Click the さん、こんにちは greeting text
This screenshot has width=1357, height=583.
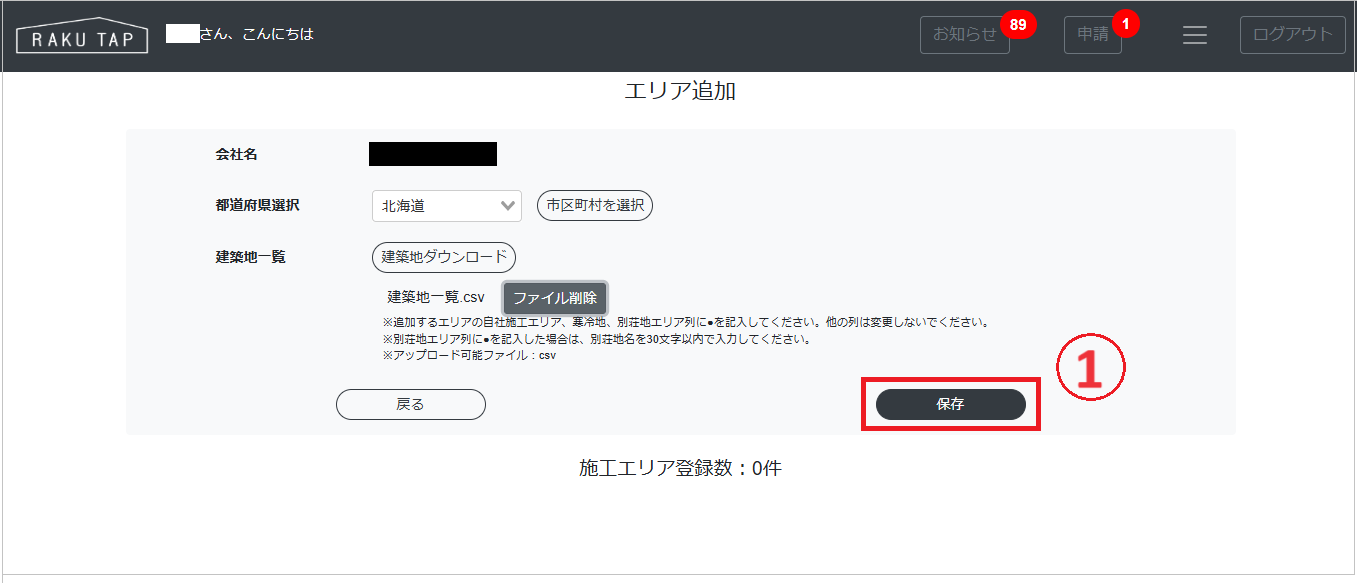coord(257,34)
